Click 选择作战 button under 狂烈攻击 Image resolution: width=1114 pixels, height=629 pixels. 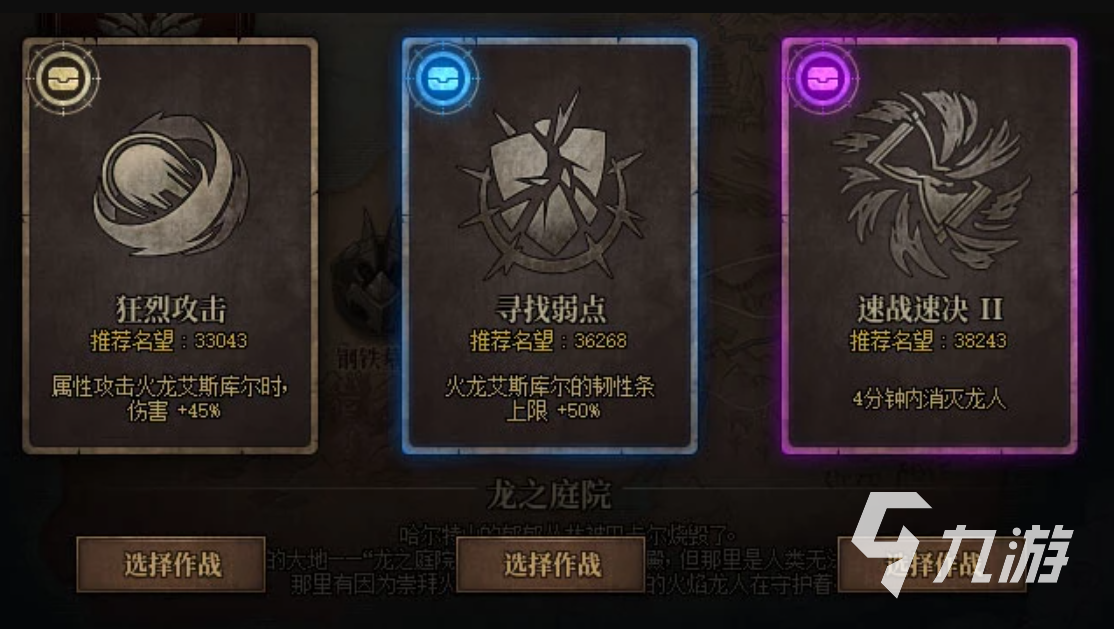171,565
